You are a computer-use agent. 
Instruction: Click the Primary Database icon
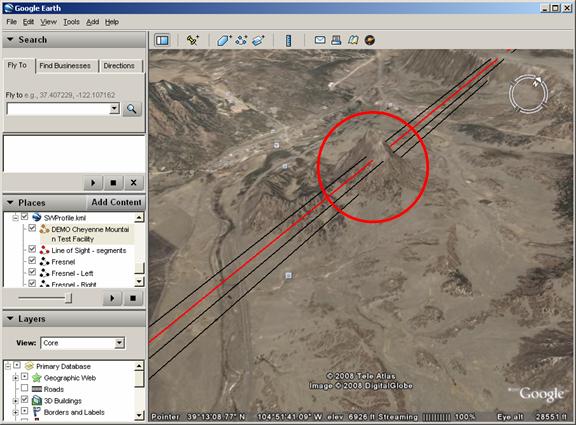pos(29,366)
